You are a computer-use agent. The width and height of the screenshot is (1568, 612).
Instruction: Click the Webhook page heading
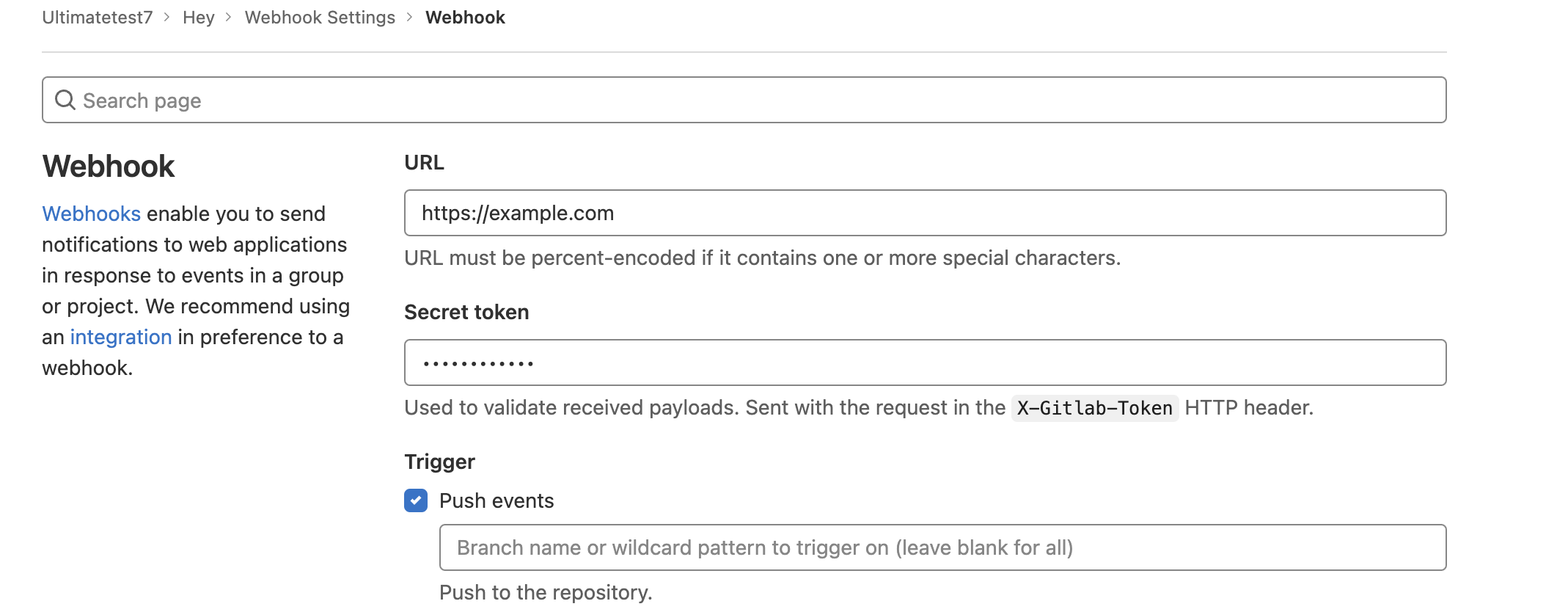coord(109,167)
